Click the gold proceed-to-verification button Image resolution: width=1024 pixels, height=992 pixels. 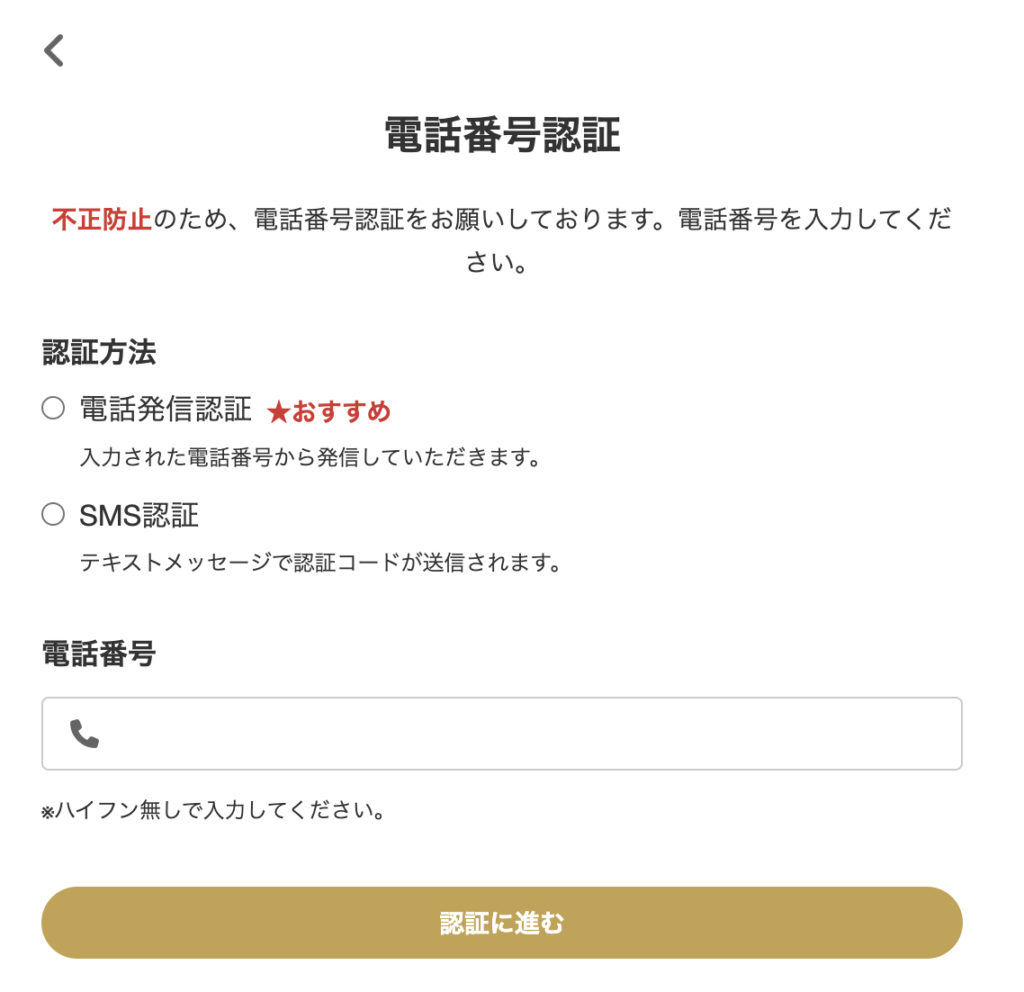(x=501, y=922)
